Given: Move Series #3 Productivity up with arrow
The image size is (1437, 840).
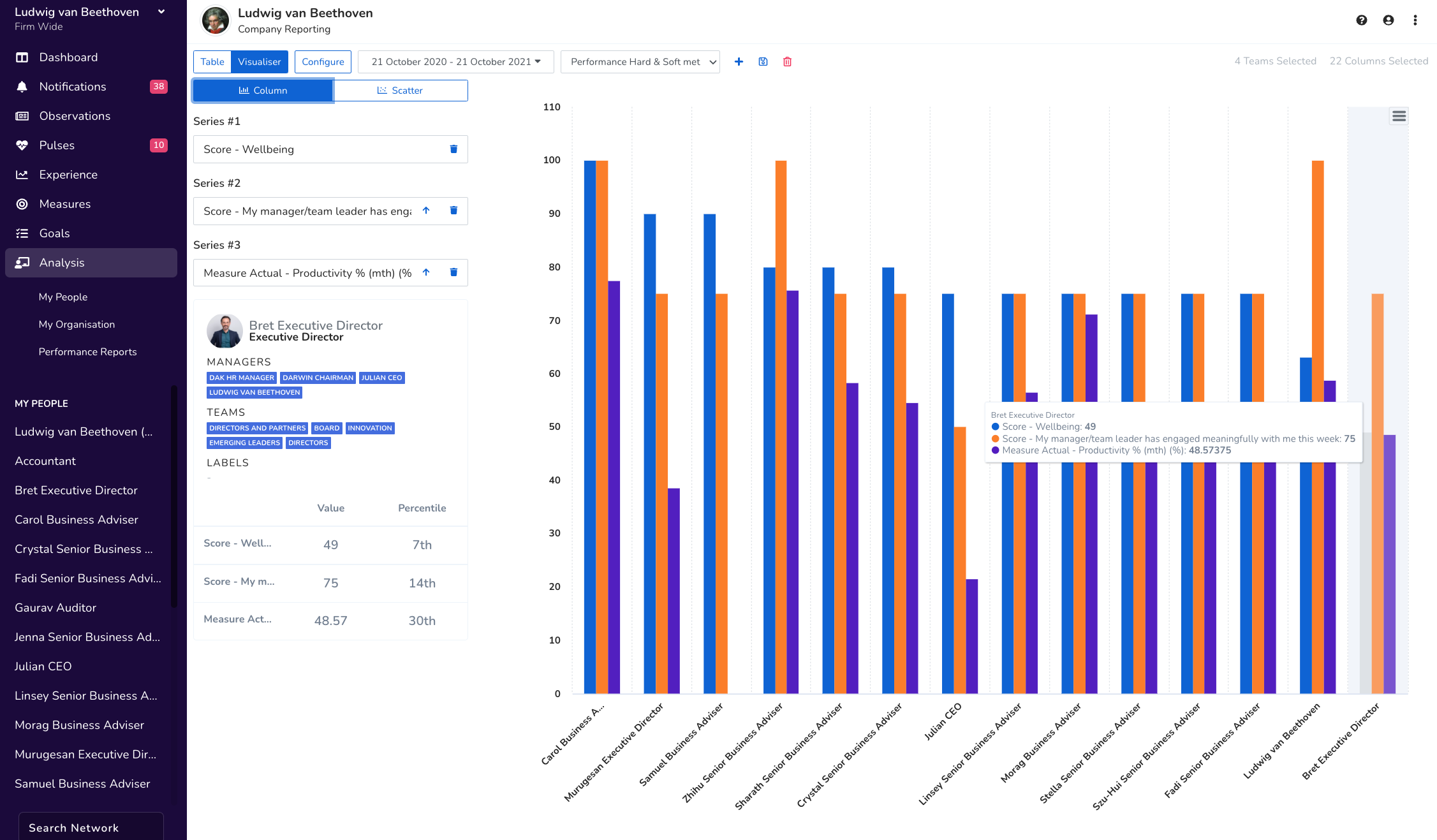Looking at the screenshot, I should point(426,272).
